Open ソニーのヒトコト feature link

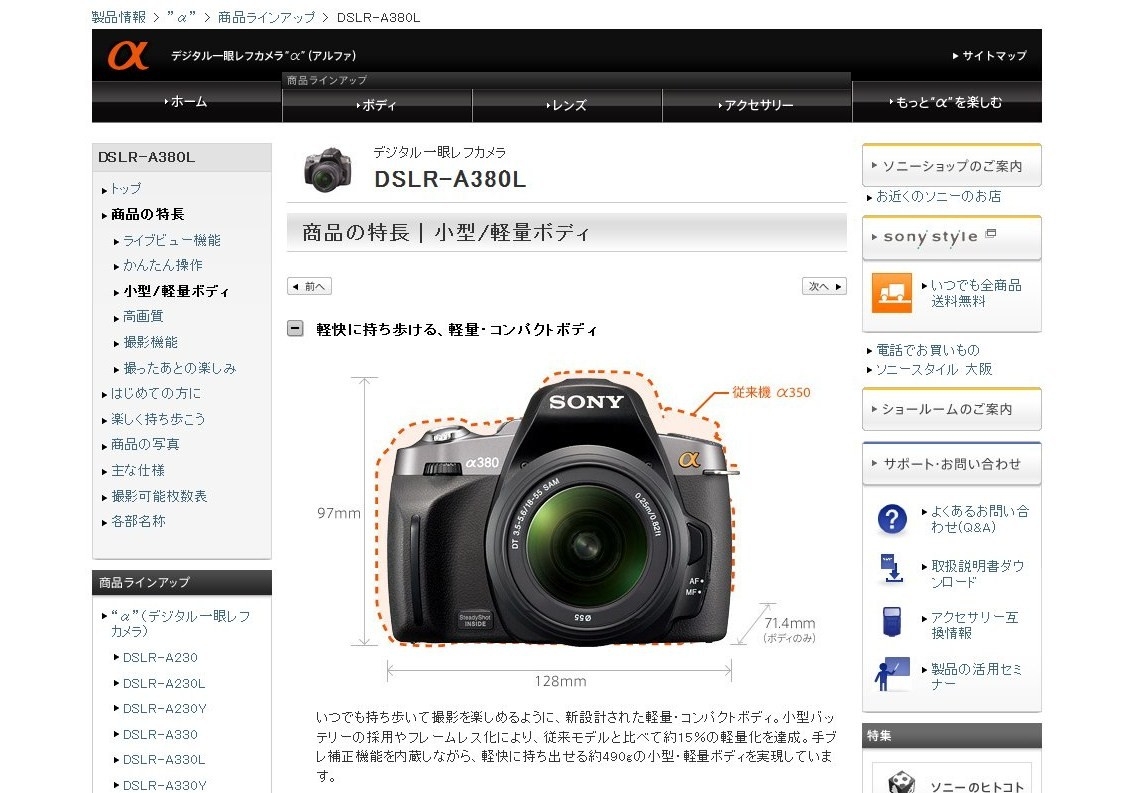pos(976,786)
